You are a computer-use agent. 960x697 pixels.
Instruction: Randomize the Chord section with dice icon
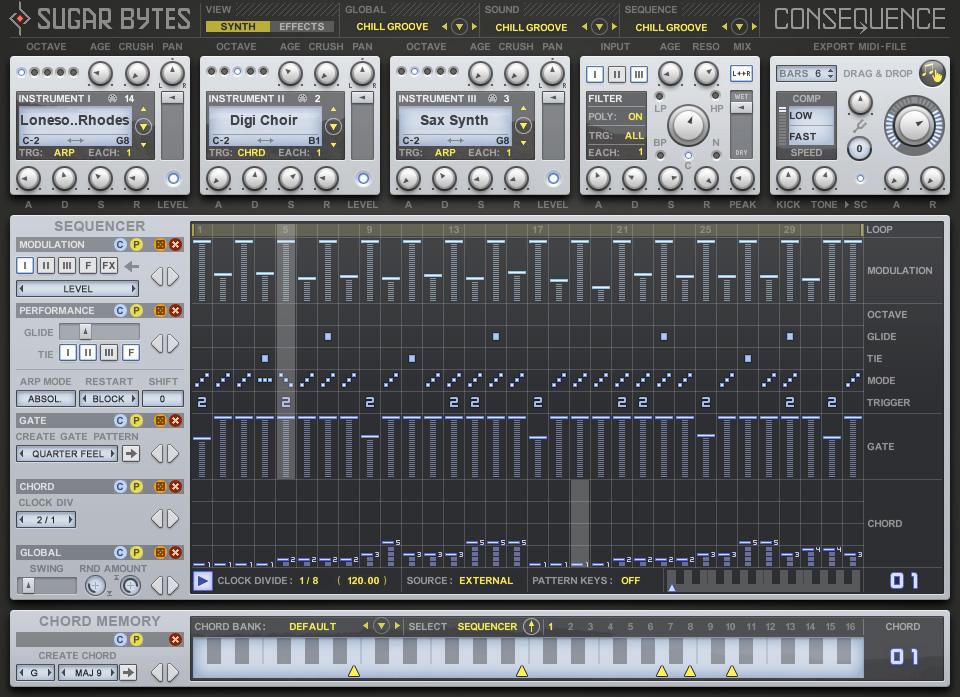coord(160,487)
